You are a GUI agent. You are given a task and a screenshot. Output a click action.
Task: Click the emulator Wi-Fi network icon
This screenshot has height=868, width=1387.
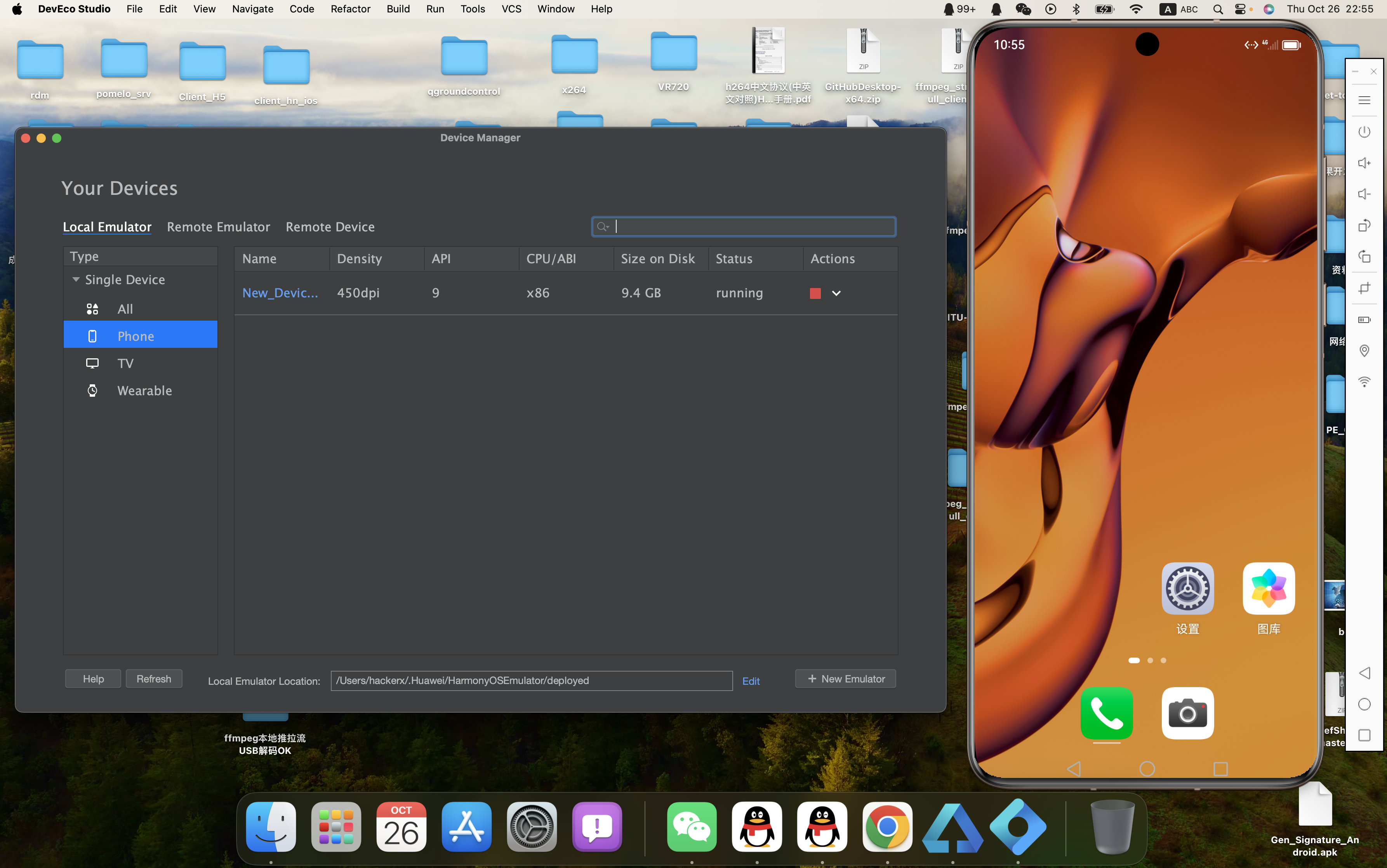tap(1364, 381)
